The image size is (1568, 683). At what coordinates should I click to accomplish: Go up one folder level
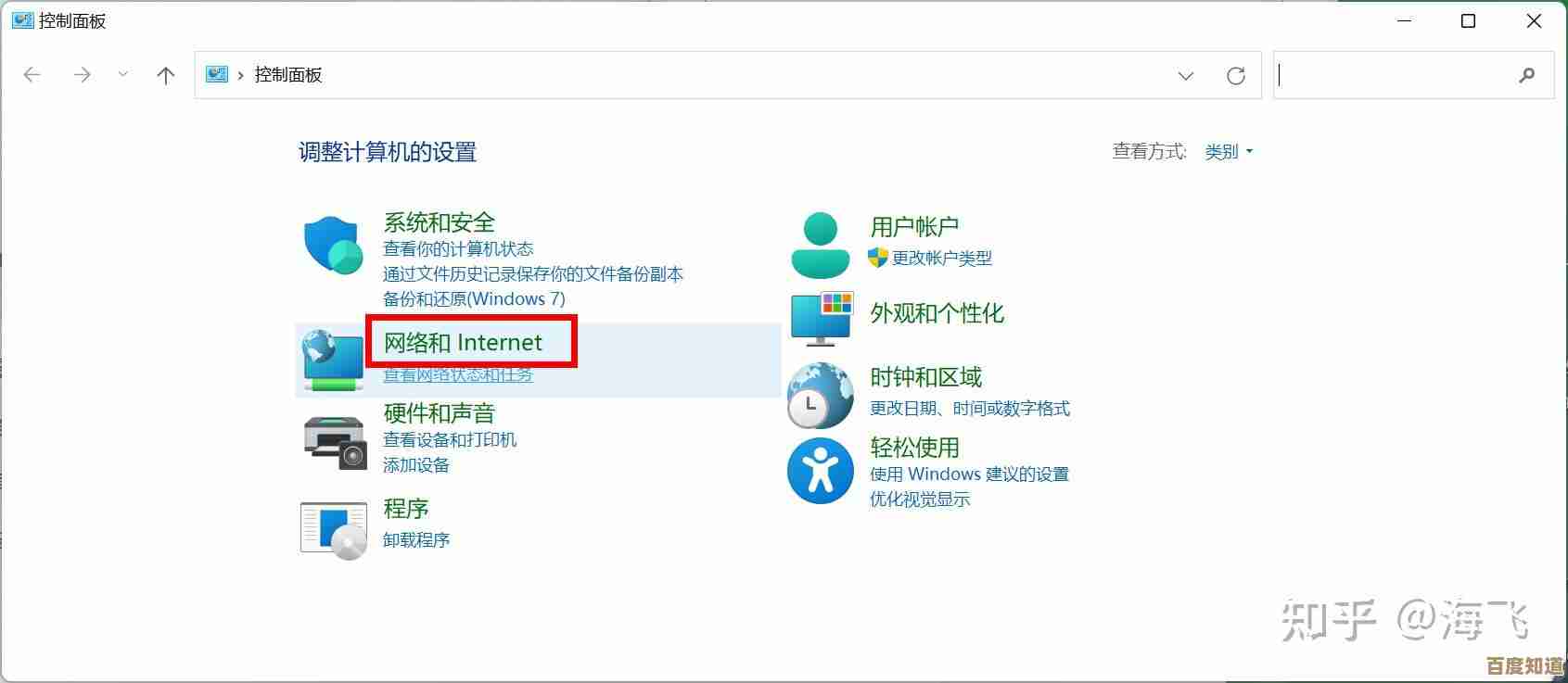coord(166,76)
